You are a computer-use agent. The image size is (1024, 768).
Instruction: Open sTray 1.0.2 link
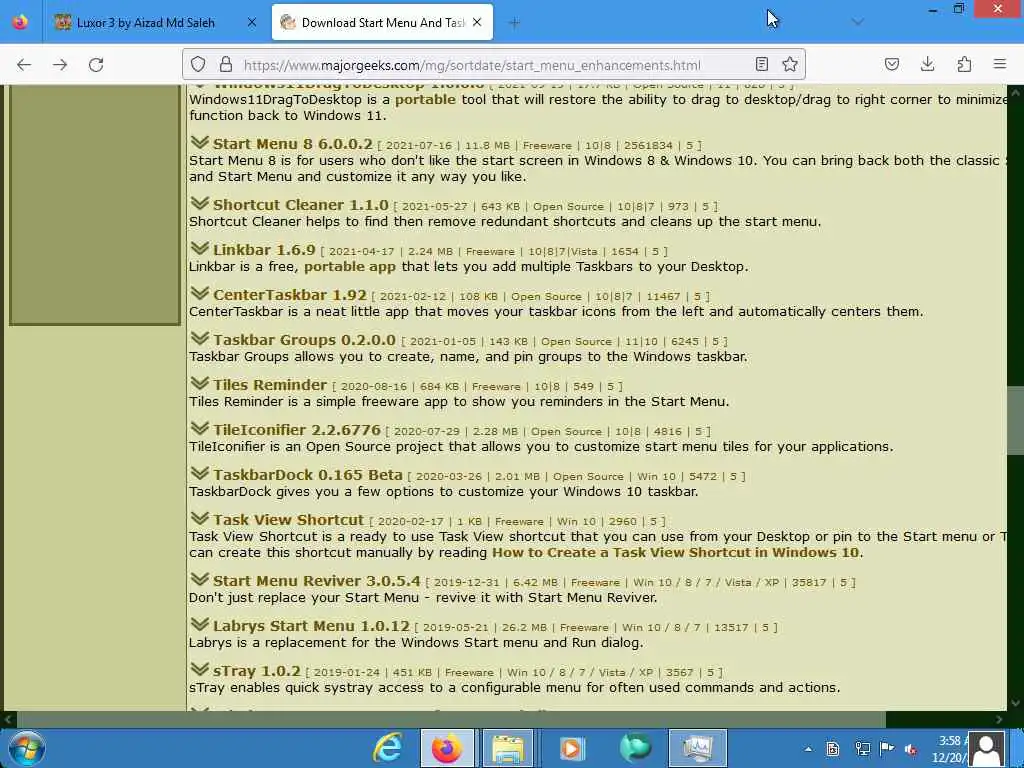[x=257, y=671]
